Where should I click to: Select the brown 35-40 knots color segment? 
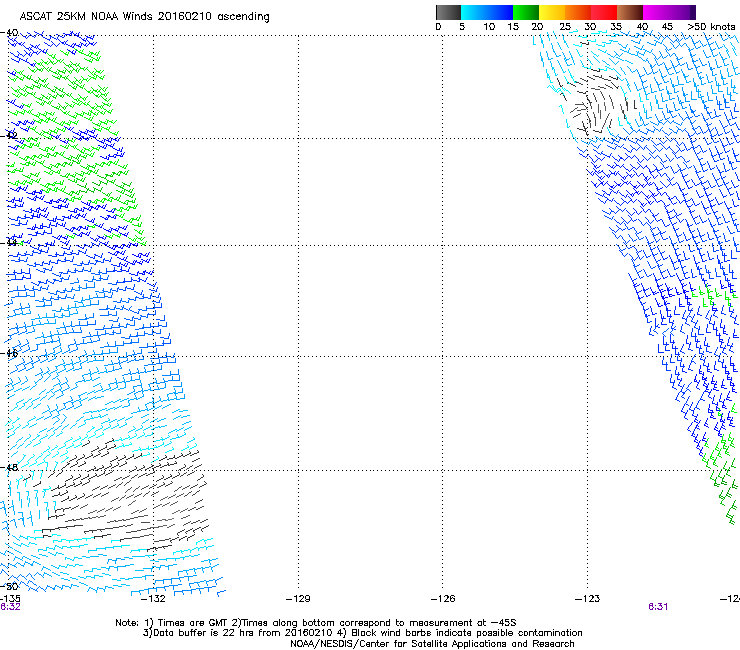coord(630,12)
